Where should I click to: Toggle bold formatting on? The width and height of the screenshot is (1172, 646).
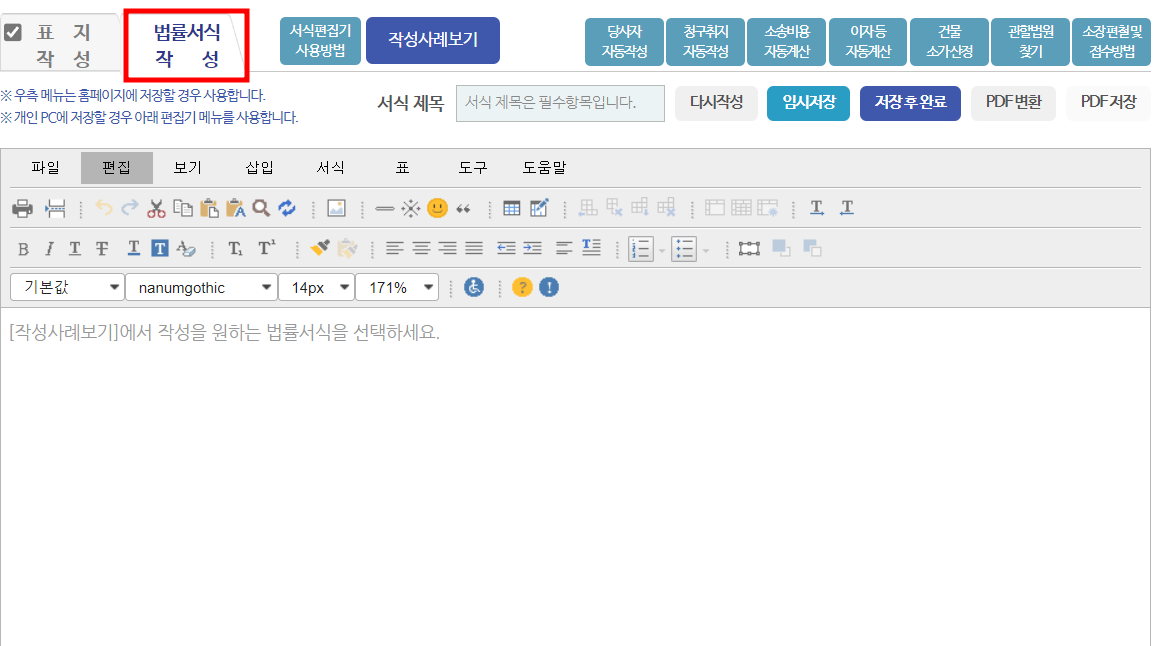coord(22,247)
